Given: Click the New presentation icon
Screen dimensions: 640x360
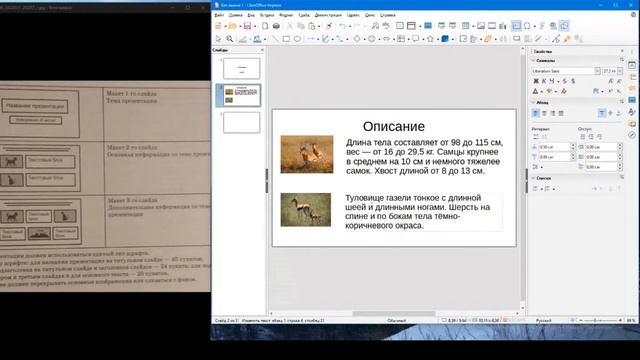Looking at the screenshot, I should 218,26.
